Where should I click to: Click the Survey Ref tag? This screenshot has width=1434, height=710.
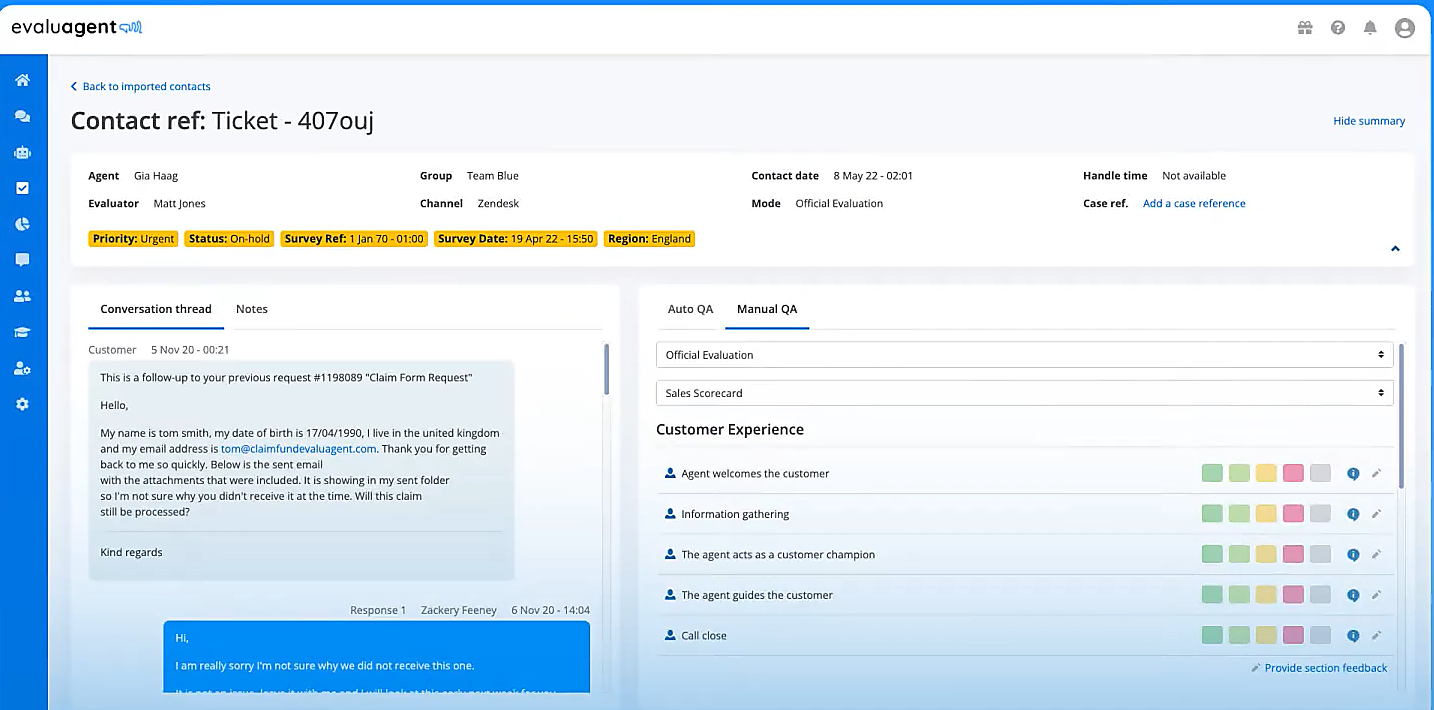click(x=354, y=239)
